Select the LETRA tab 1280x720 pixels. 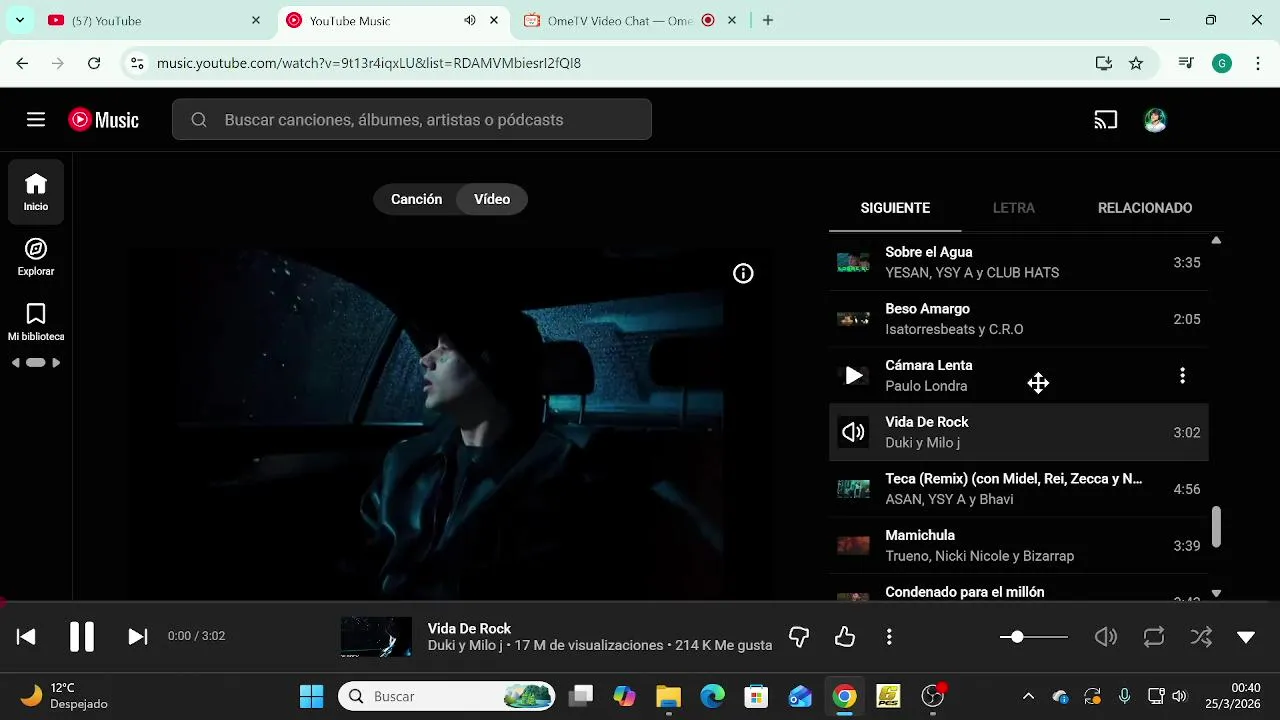pyautogui.click(x=1013, y=208)
